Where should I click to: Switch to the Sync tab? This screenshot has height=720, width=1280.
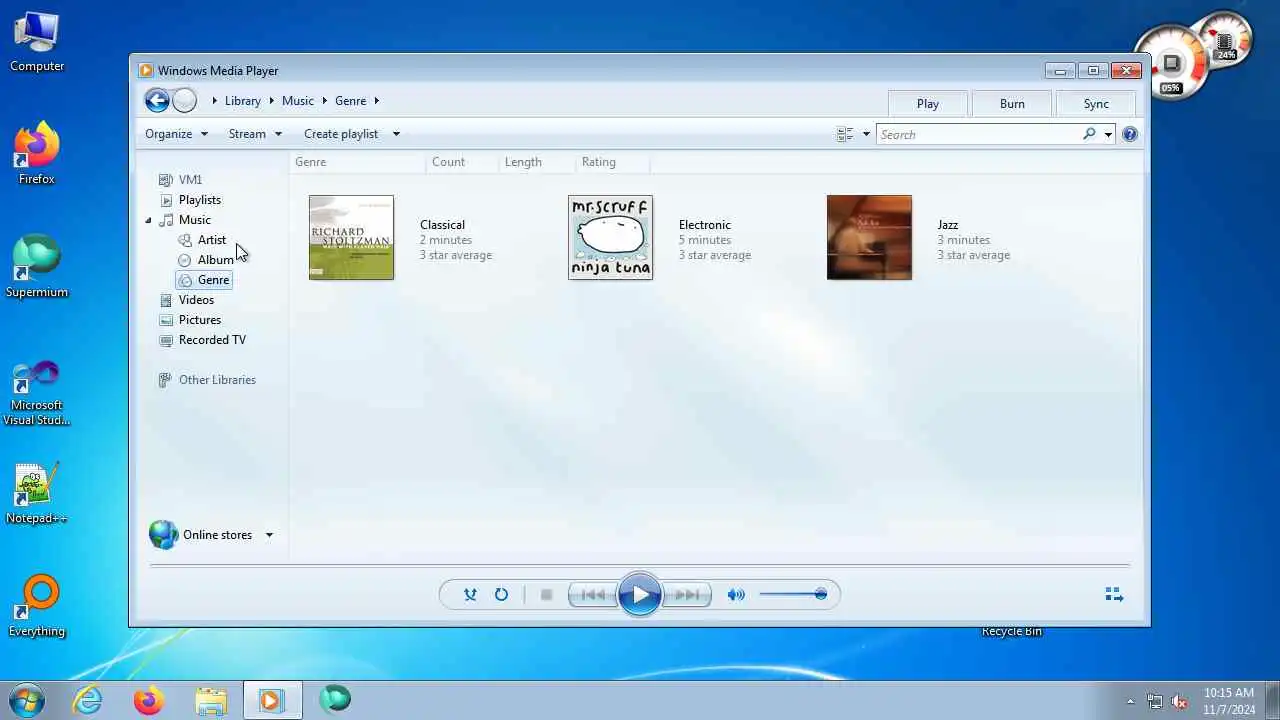click(1096, 103)
